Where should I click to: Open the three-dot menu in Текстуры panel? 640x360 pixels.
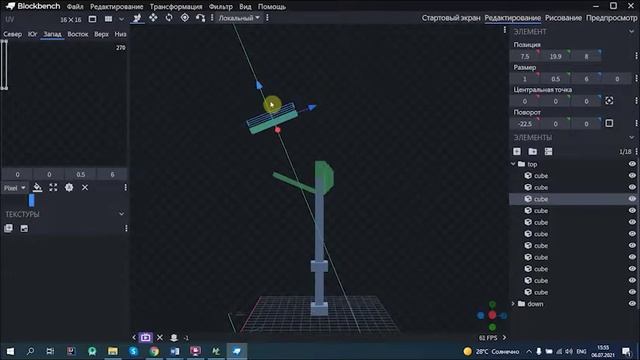(126, 228)
